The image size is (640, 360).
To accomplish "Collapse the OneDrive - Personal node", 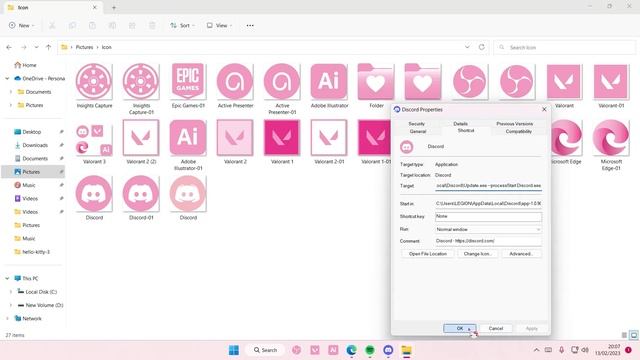I will click(7, 78).
